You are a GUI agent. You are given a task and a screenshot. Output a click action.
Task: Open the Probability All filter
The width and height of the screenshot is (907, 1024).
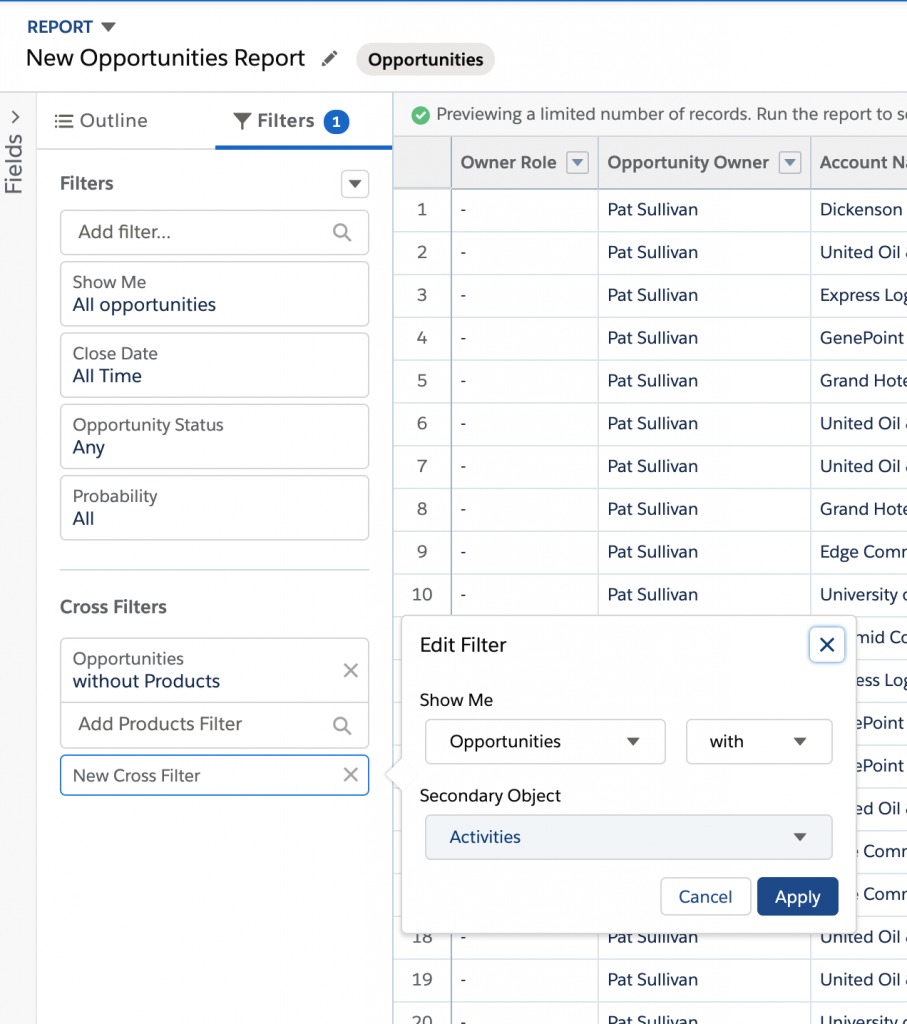pyautogui.click(x=214, y=507)
